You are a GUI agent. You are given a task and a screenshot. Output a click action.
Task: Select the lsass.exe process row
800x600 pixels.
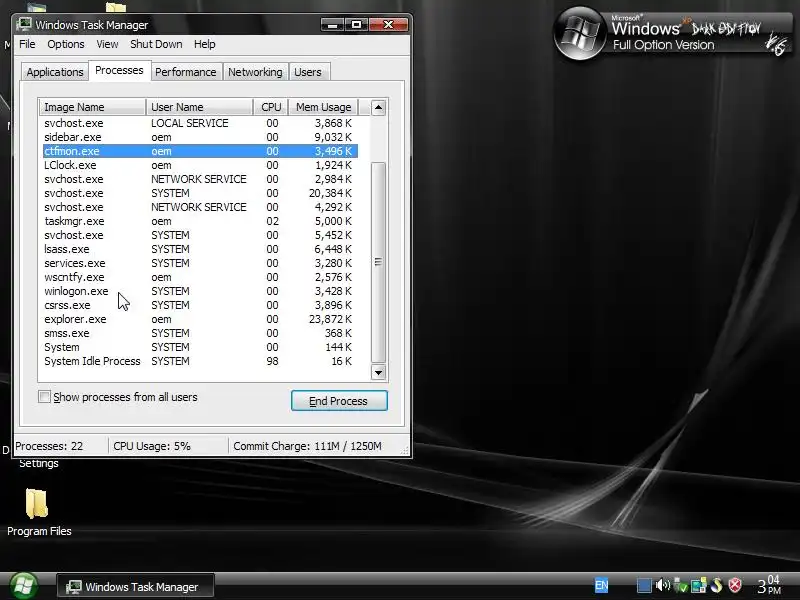(x=200, y=249)
